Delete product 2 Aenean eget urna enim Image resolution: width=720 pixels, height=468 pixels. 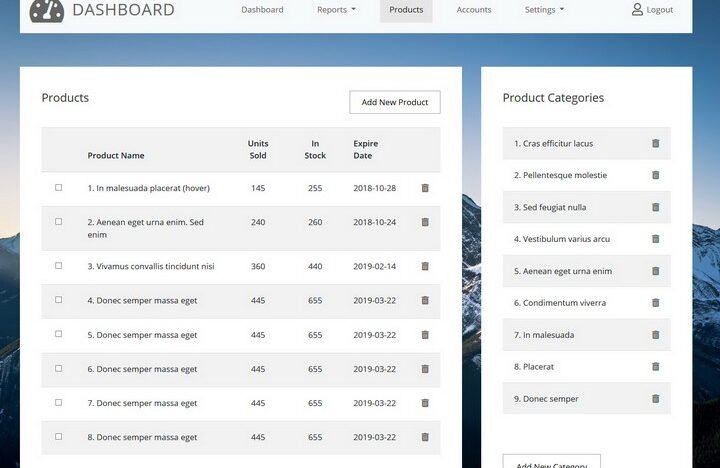click(x=425, y=222)
